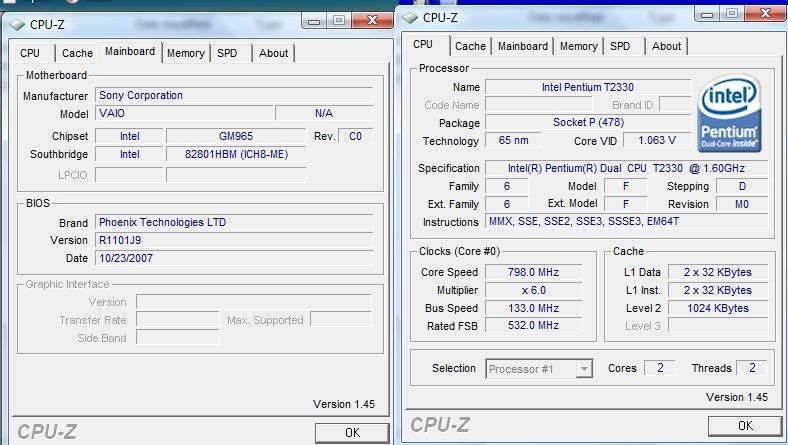788x445 pixels.
Task: Click CPU-Z app icon in left title bar
Action: (x=17, y=24)
